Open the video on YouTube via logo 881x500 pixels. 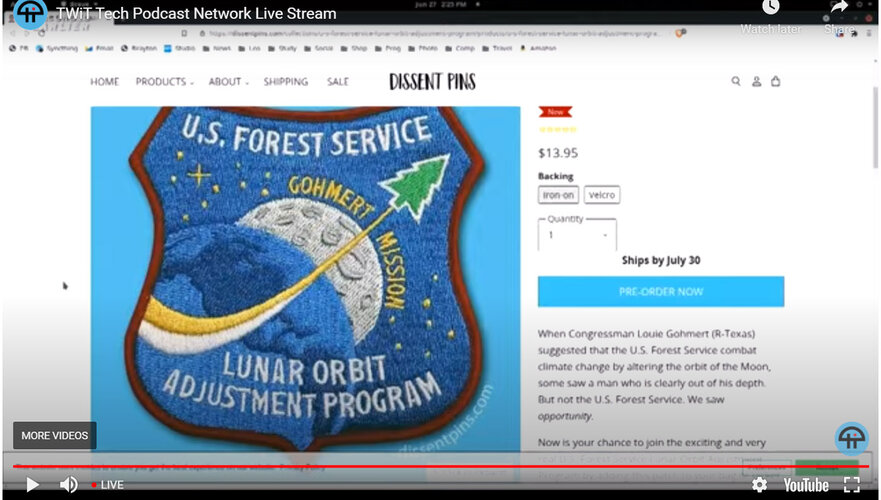pyautogui.click(x=806, y=485)
